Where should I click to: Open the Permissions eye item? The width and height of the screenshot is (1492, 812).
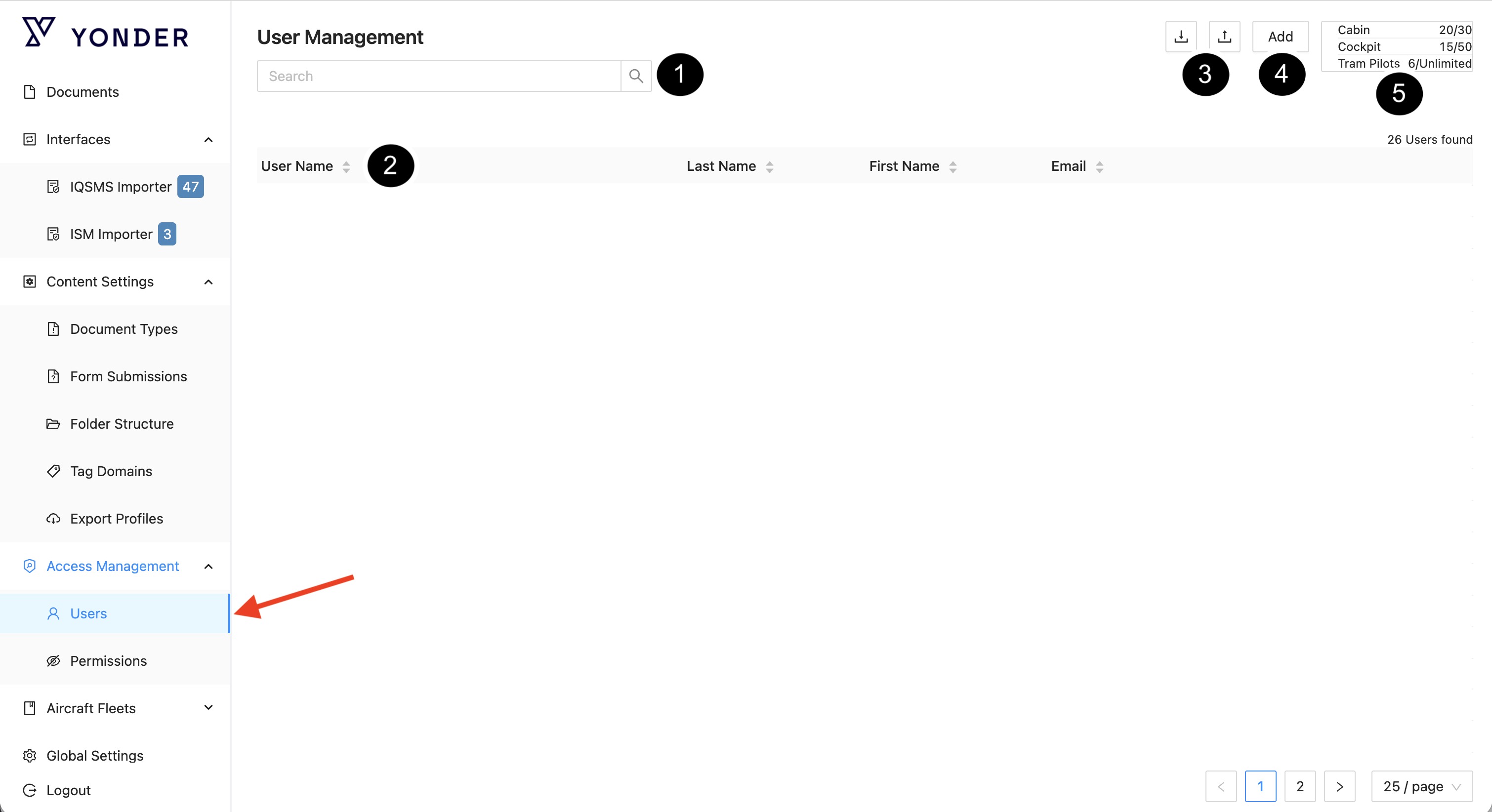click(x=108, y=661)
